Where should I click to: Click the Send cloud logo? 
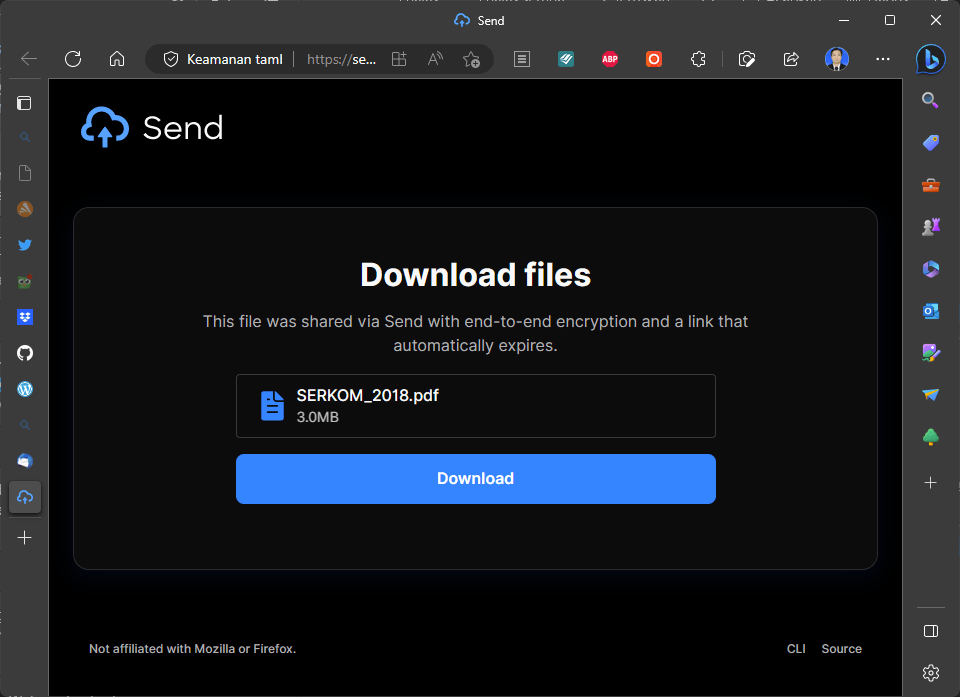(x=105, y=128)
